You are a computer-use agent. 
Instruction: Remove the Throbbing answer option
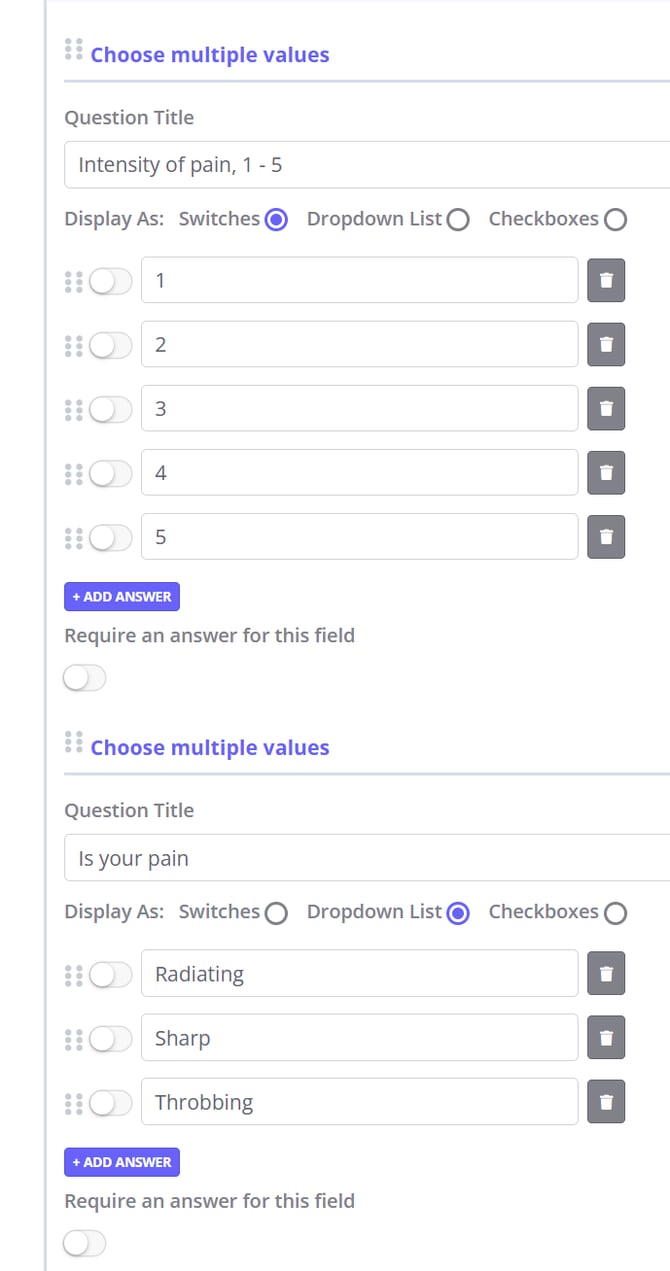pos(606,1102)
